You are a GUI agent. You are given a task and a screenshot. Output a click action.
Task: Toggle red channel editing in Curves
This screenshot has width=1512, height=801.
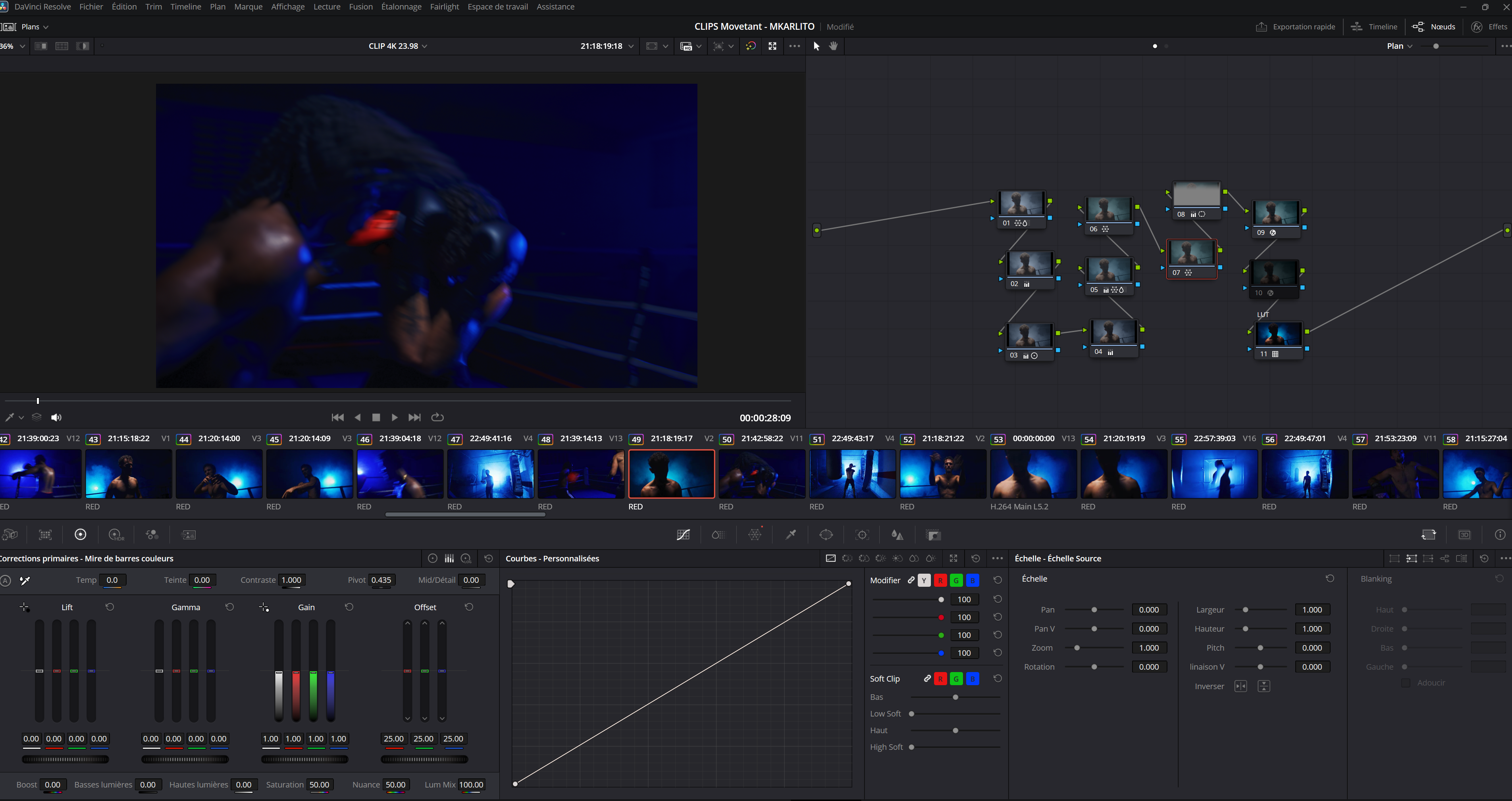pyautogui.click(x=940, y=580)
